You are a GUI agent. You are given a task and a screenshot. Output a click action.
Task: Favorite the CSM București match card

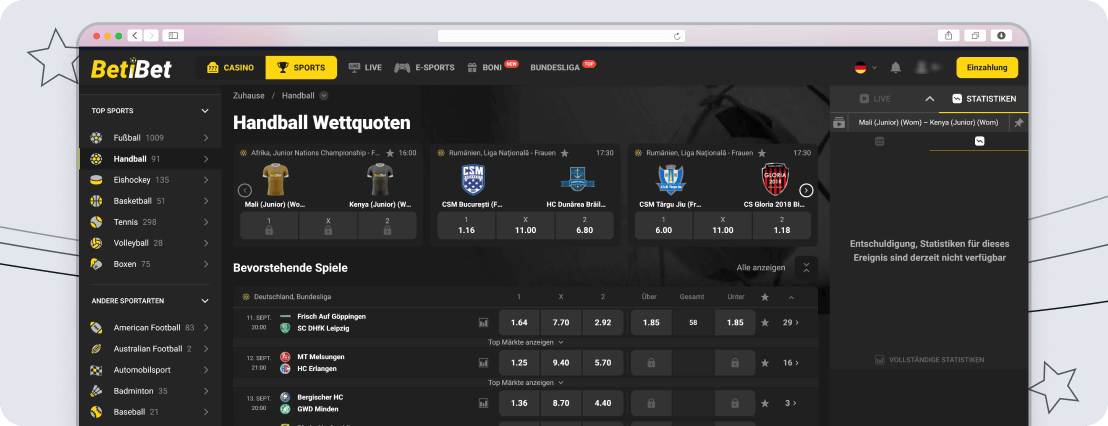click(565, 153)
